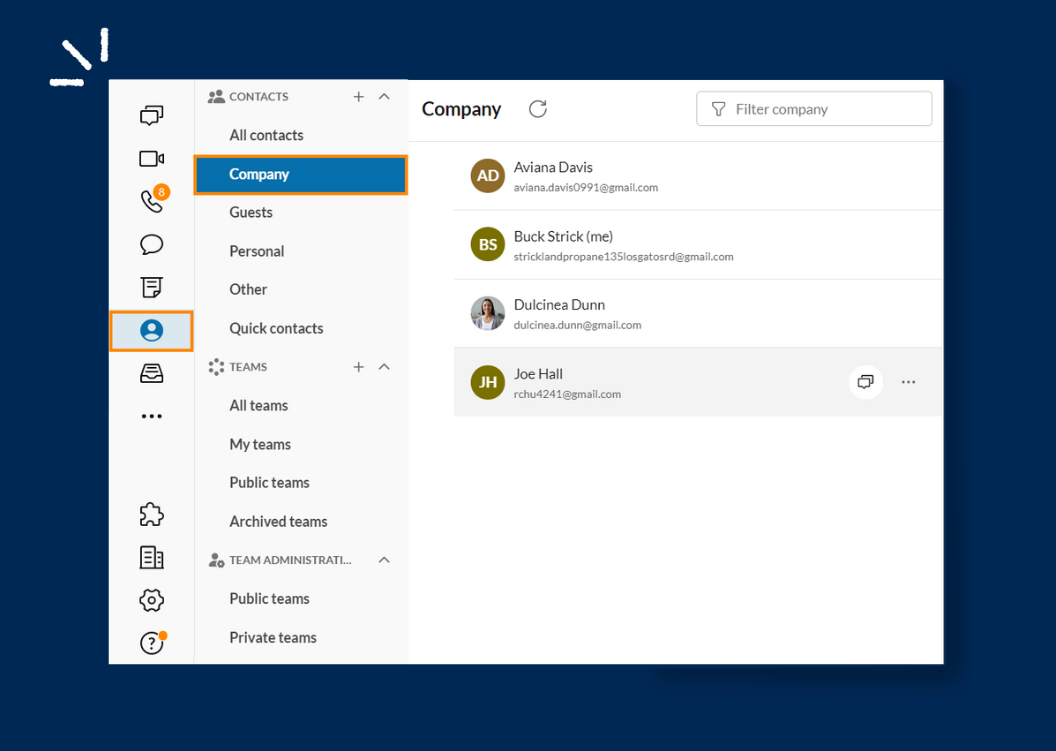1056x751 pixels.
Task: Open more options for Joe Hall
Action: pyautogui.click(x=908, y=382)
